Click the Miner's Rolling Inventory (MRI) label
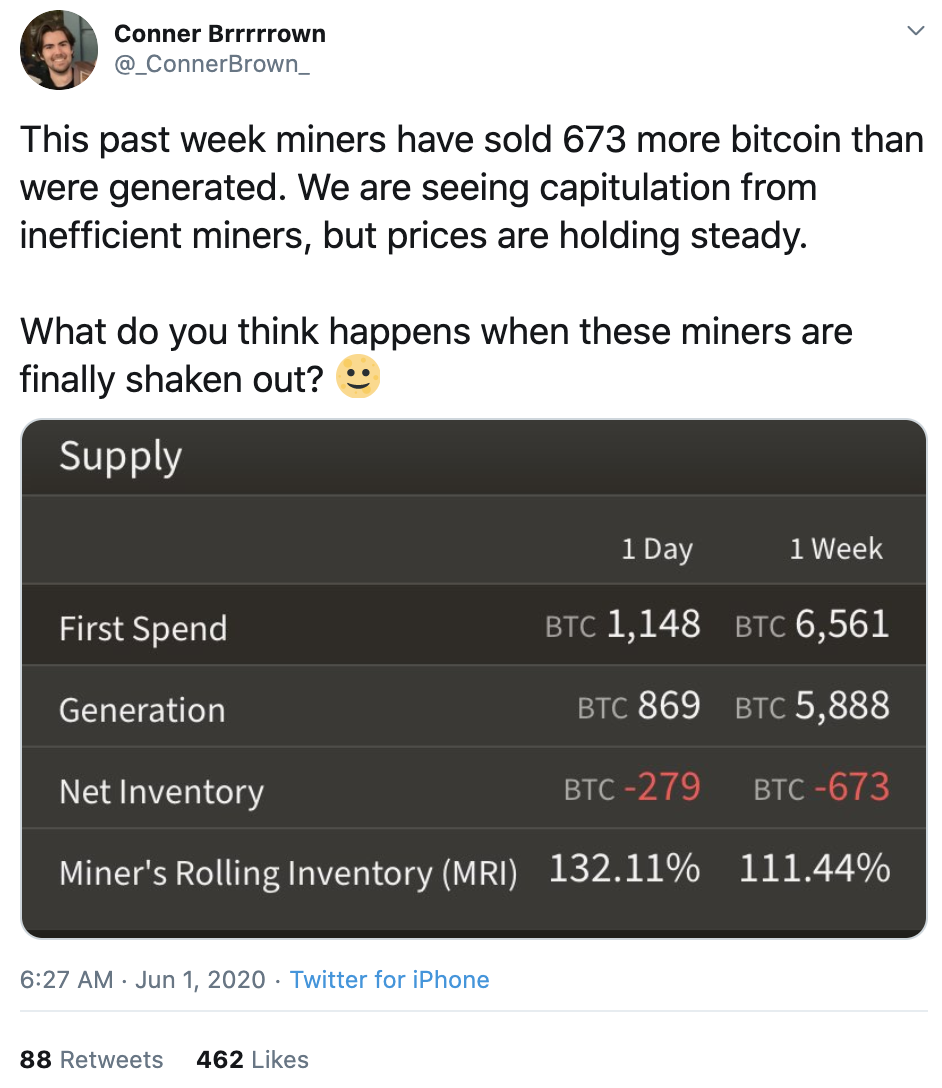Viewport: 942px width, 1088px height. pyautogui.click(x=288, y=873)
